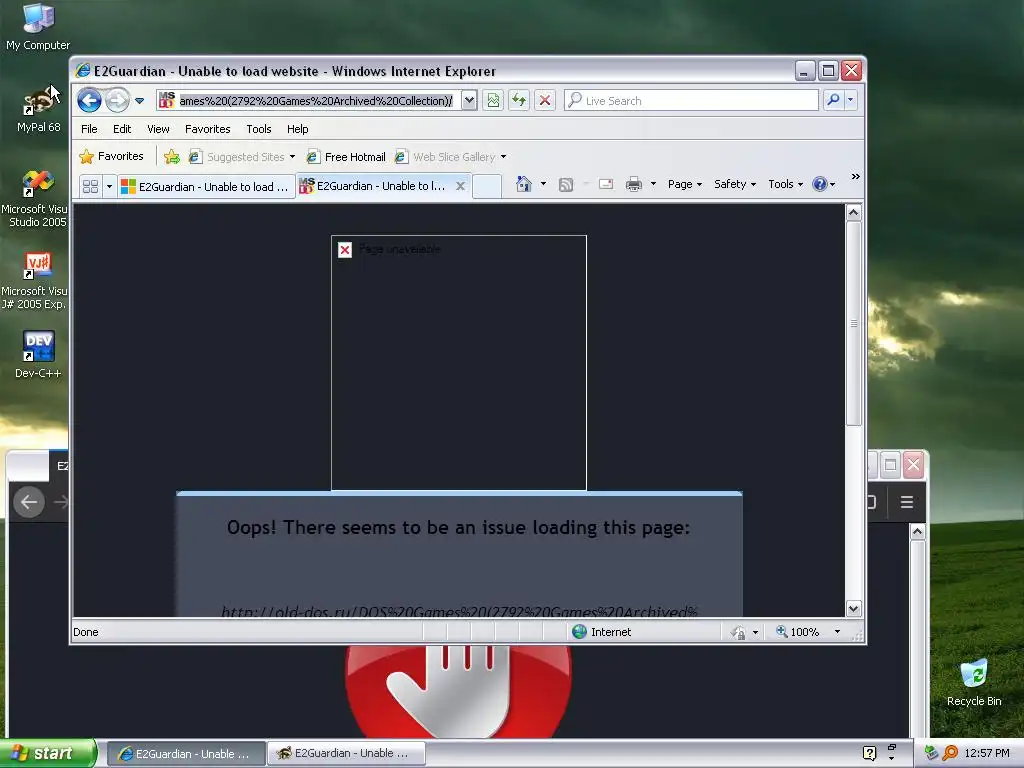
Task: Switch to MyPal E2Guardian taskbar button
Action: point(347,753)
